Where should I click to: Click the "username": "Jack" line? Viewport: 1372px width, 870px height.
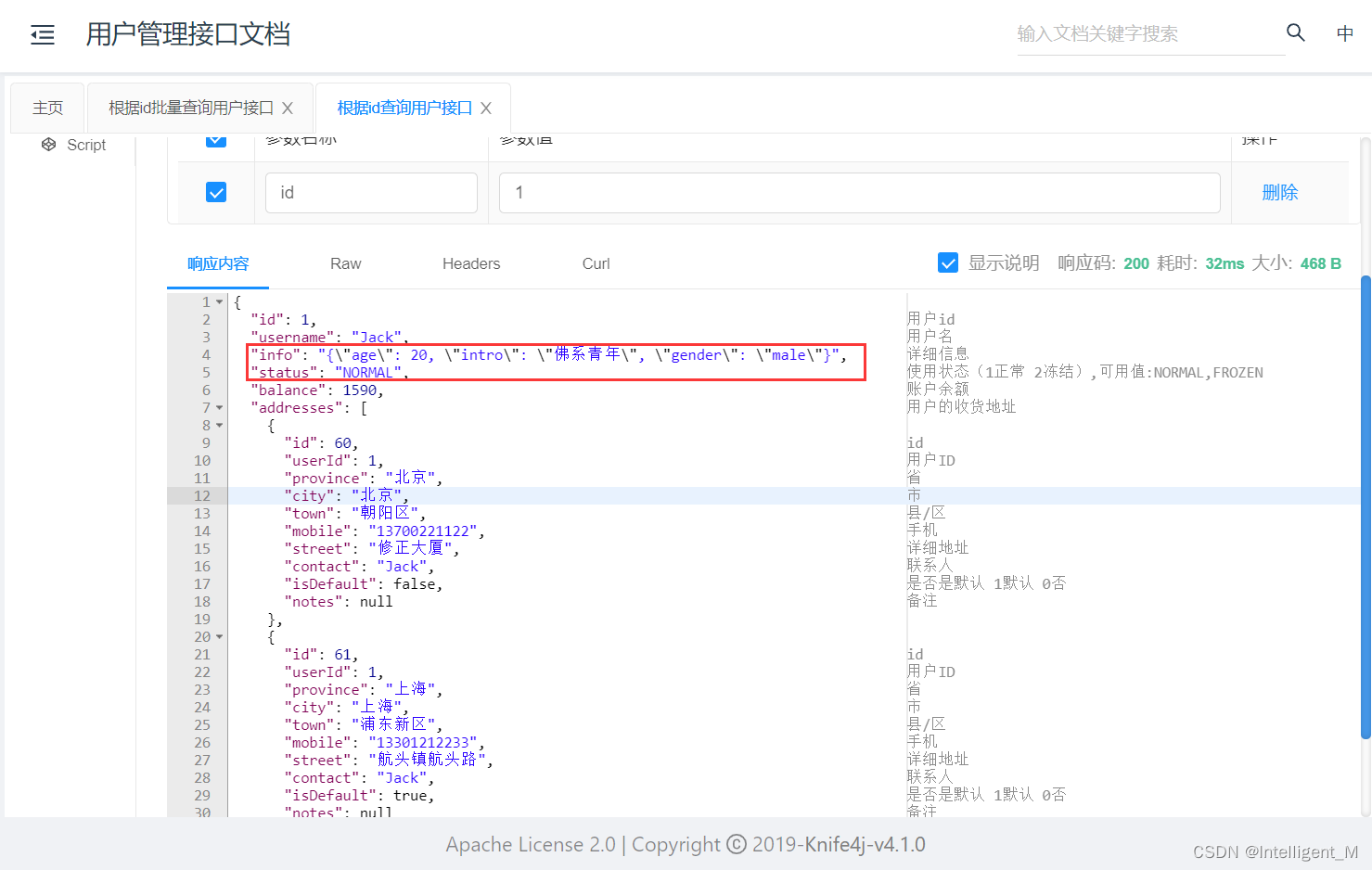[329, 338]
